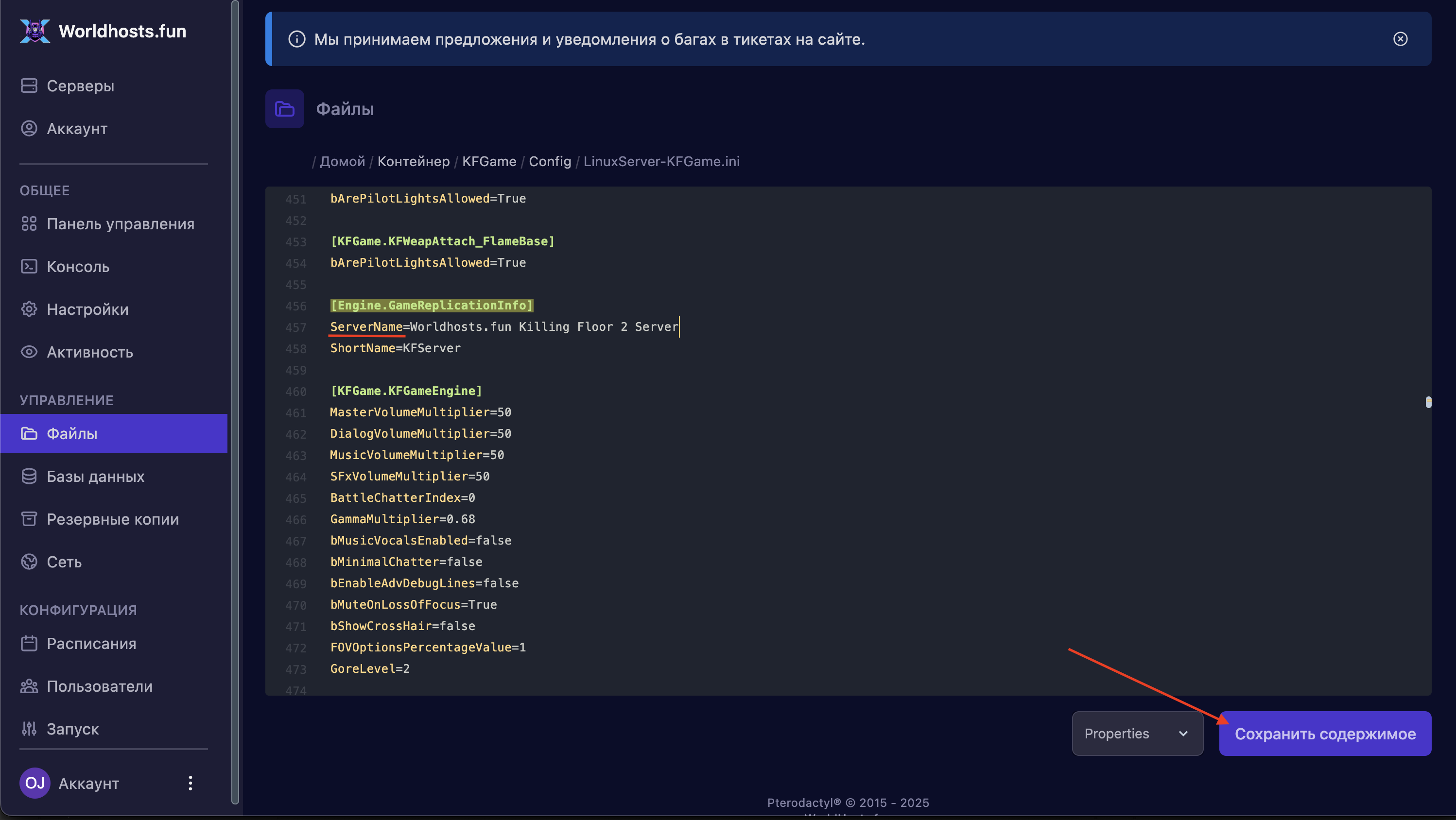Open Серверы via its server icon
The width and height of the screenshot is (1456, 820).
pyautogui.click(x=29, y=86)
